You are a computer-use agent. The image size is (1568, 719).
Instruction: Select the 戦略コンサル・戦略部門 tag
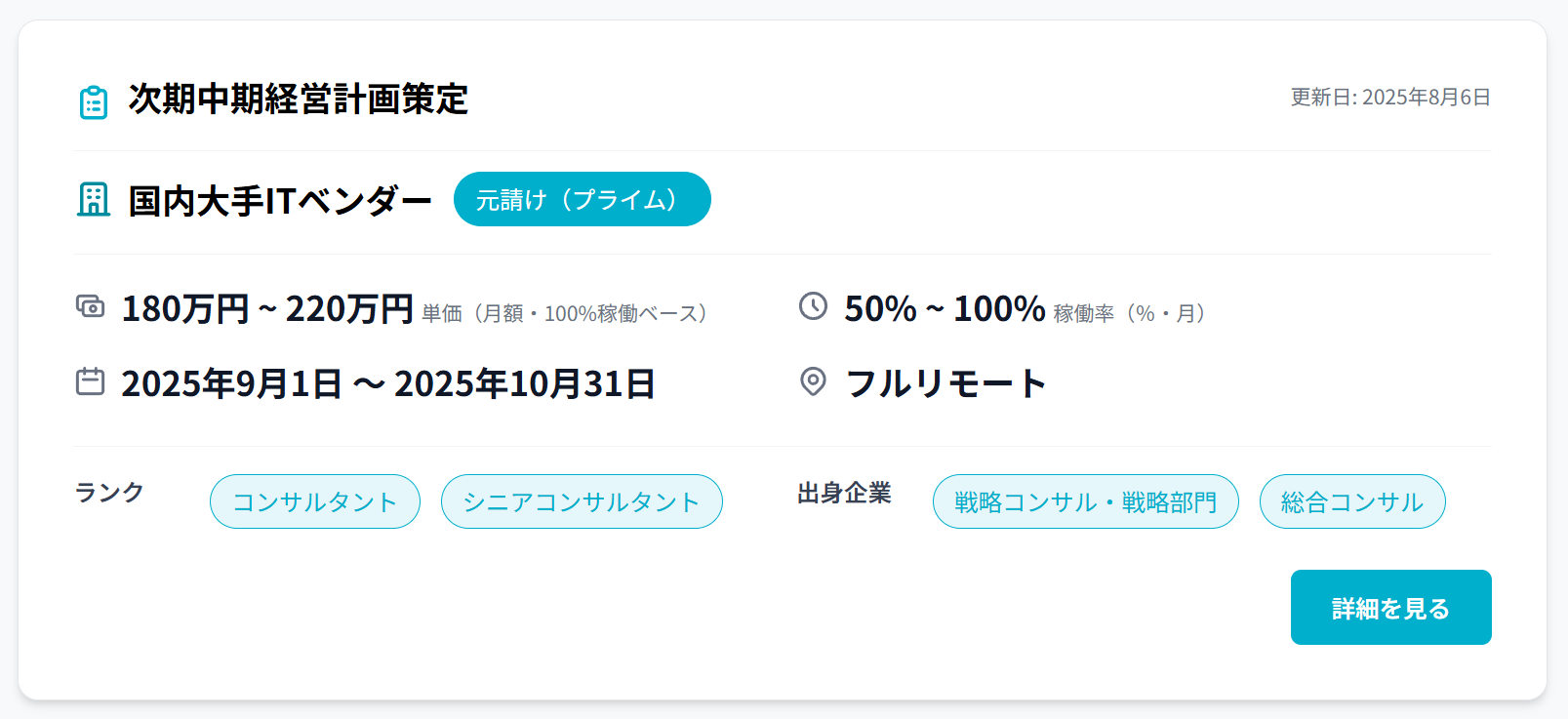click(x=1086, y=501)
